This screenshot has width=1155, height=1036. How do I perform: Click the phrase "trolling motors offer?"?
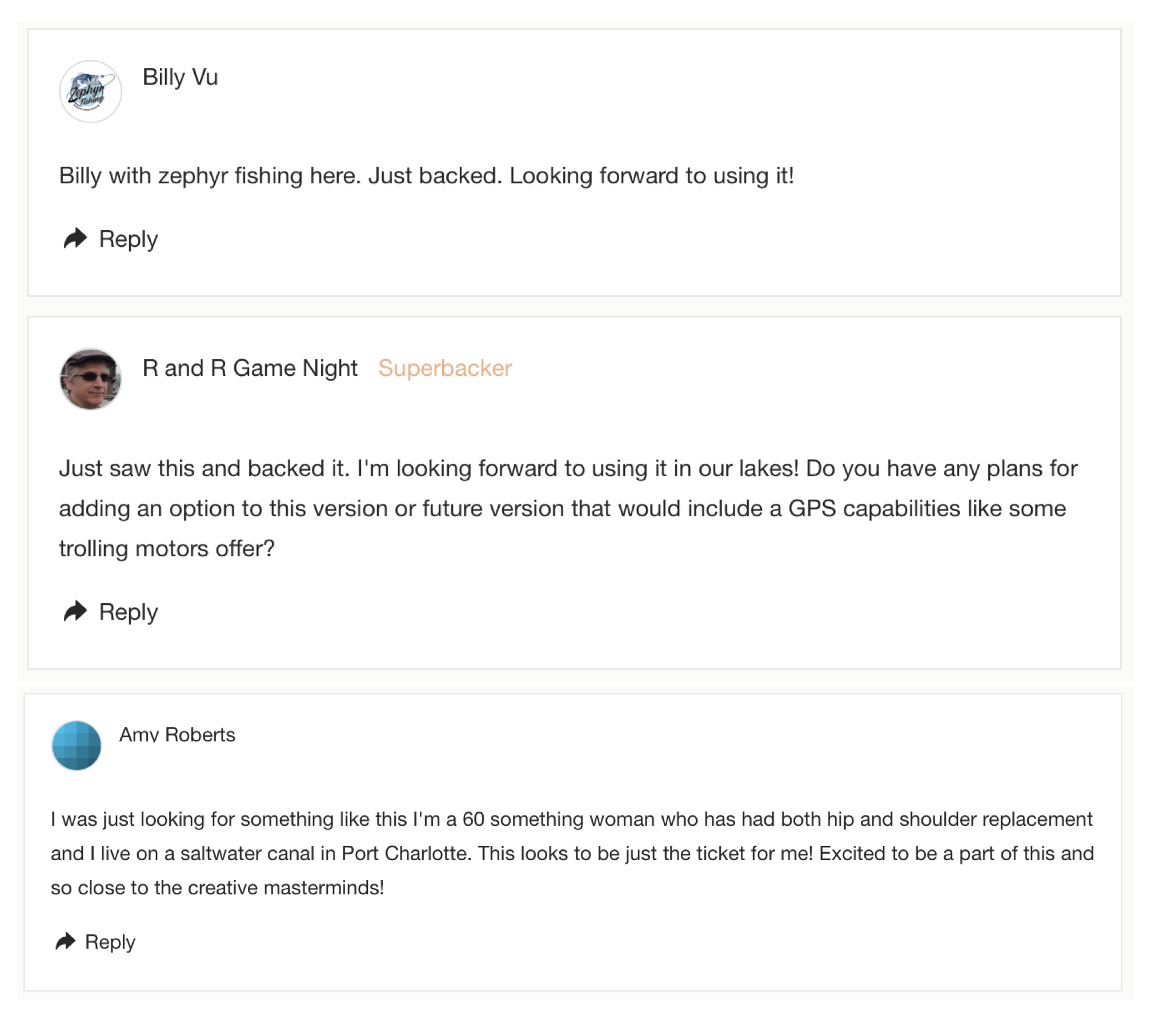[x=167, y=548]
